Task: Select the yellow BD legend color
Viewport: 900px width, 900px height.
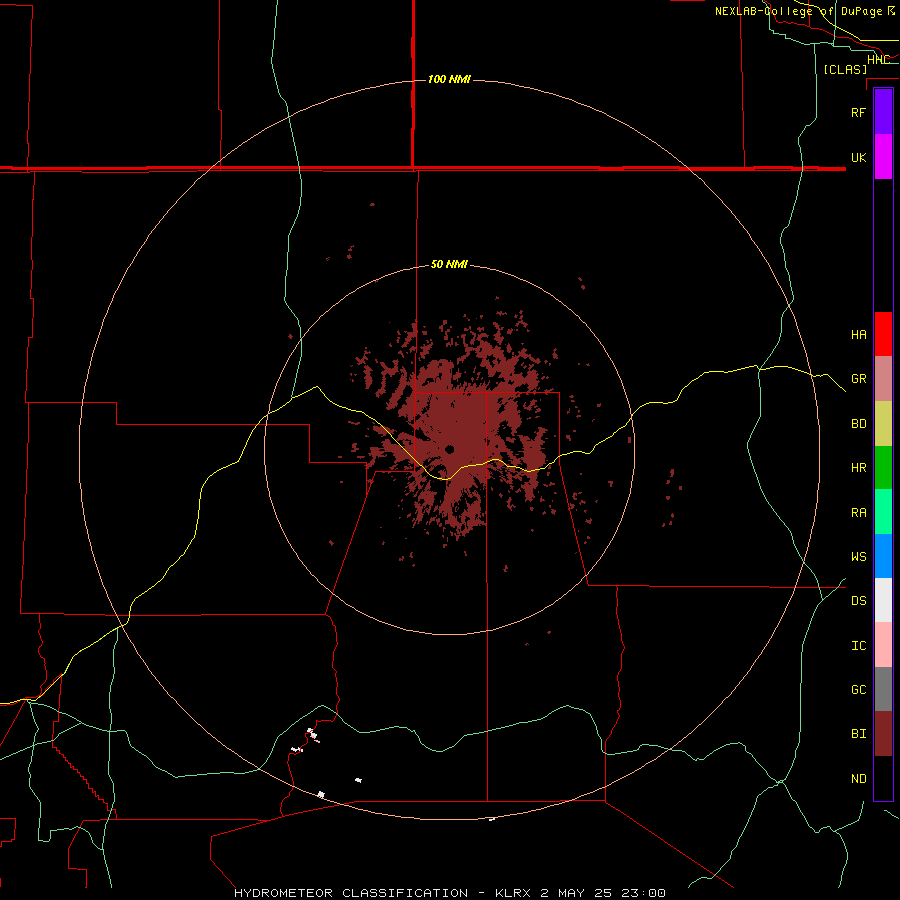Action: coord(883,424)
